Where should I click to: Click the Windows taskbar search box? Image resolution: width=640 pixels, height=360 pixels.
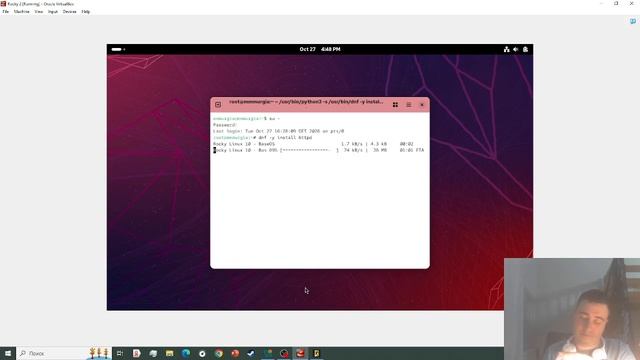coord(63,353)
